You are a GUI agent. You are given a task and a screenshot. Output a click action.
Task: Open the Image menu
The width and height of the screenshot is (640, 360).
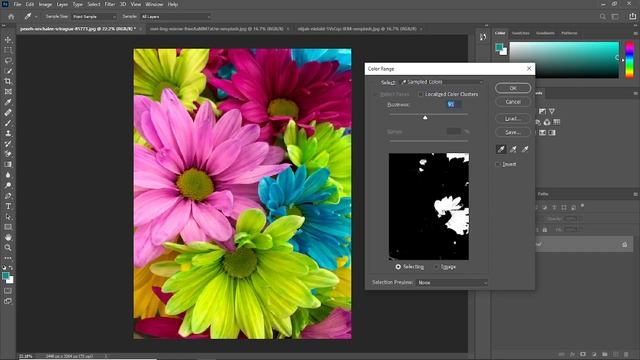pyautogui.click(x=45, y=4)
